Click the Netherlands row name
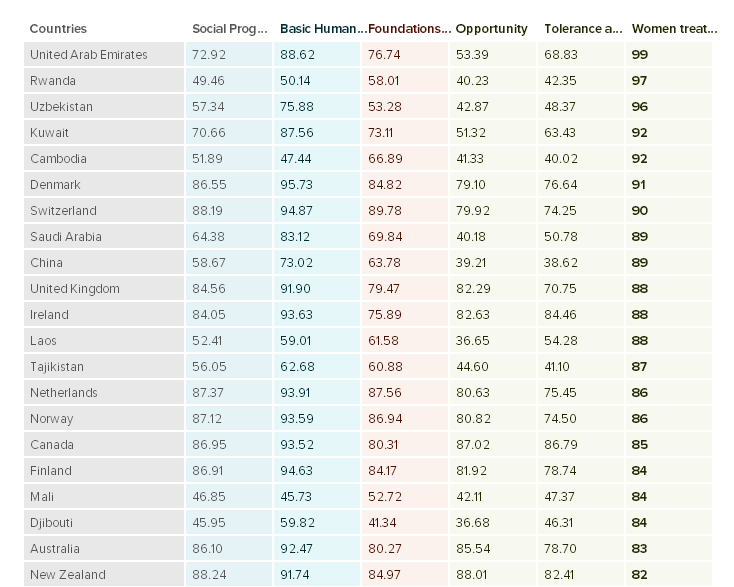 coord(64,393)
